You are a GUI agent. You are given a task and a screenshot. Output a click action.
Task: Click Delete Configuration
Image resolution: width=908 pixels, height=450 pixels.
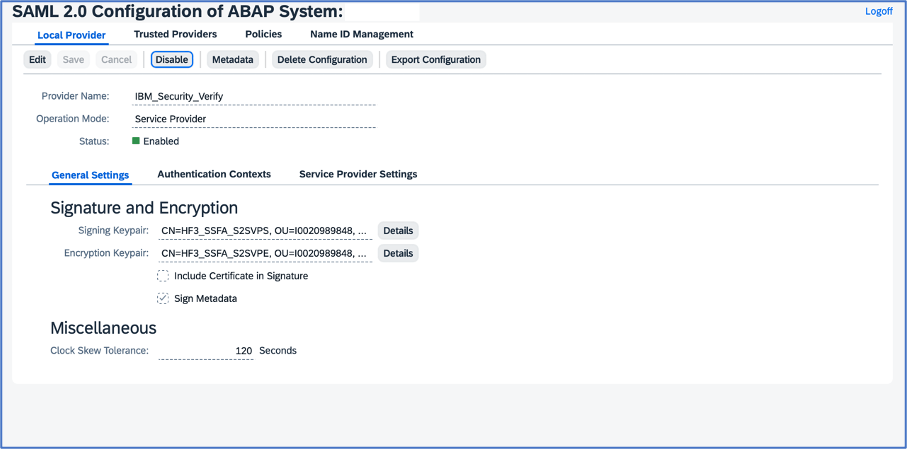pos(322,60)
